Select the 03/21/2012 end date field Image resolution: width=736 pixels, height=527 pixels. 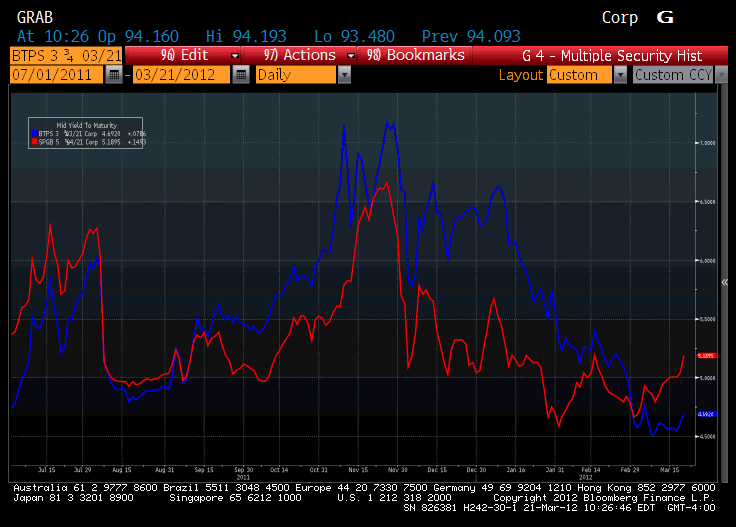[x=182, y=75]
